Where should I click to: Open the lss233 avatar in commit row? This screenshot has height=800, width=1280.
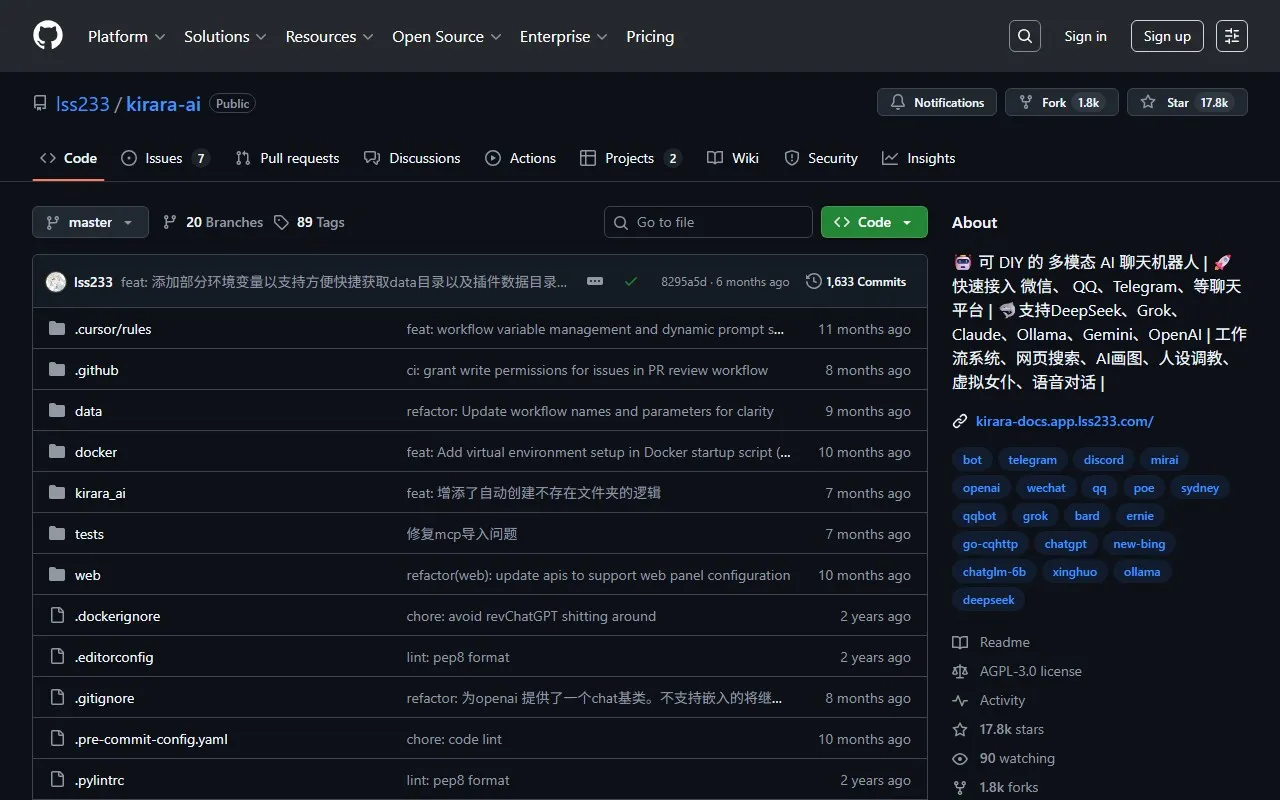(x=56, y=282)
